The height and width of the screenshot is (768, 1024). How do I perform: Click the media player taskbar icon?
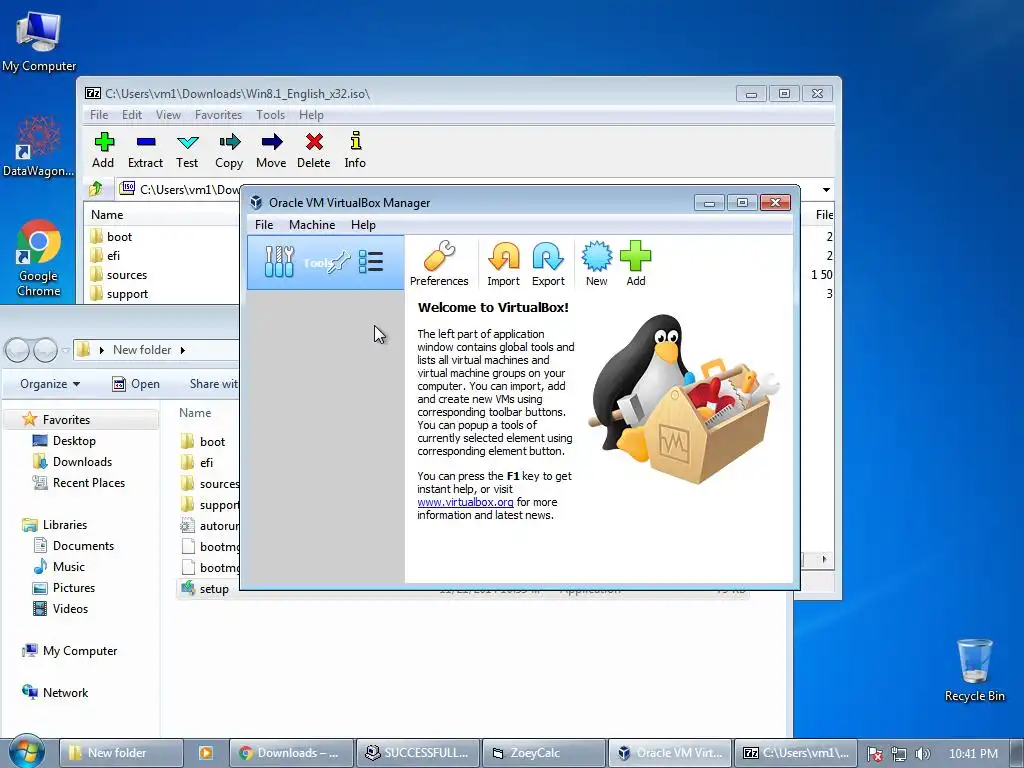click(x=206, y=752)
